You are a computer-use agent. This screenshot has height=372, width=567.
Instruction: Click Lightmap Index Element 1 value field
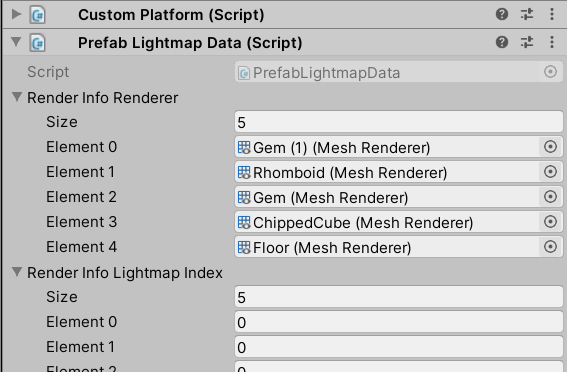(x=399, y=347)
